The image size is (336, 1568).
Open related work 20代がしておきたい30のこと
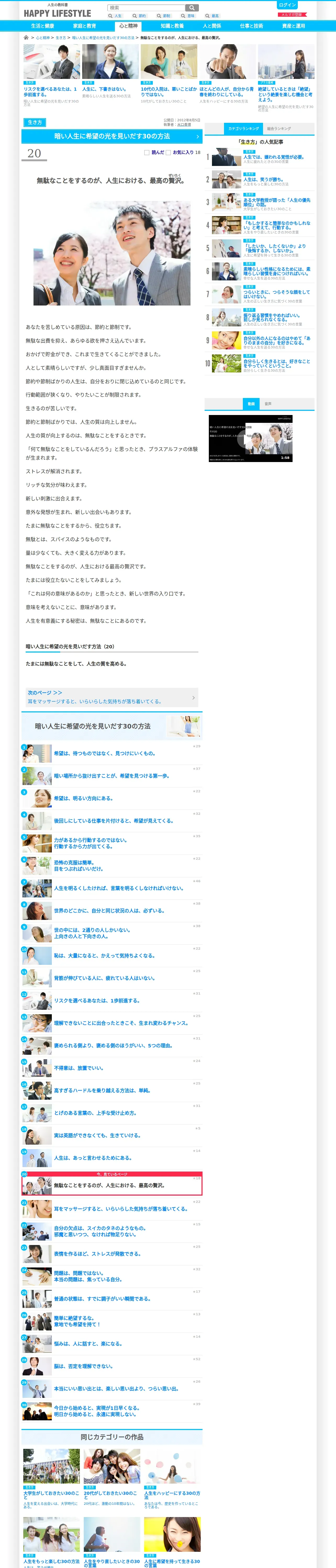[111, 1495]
